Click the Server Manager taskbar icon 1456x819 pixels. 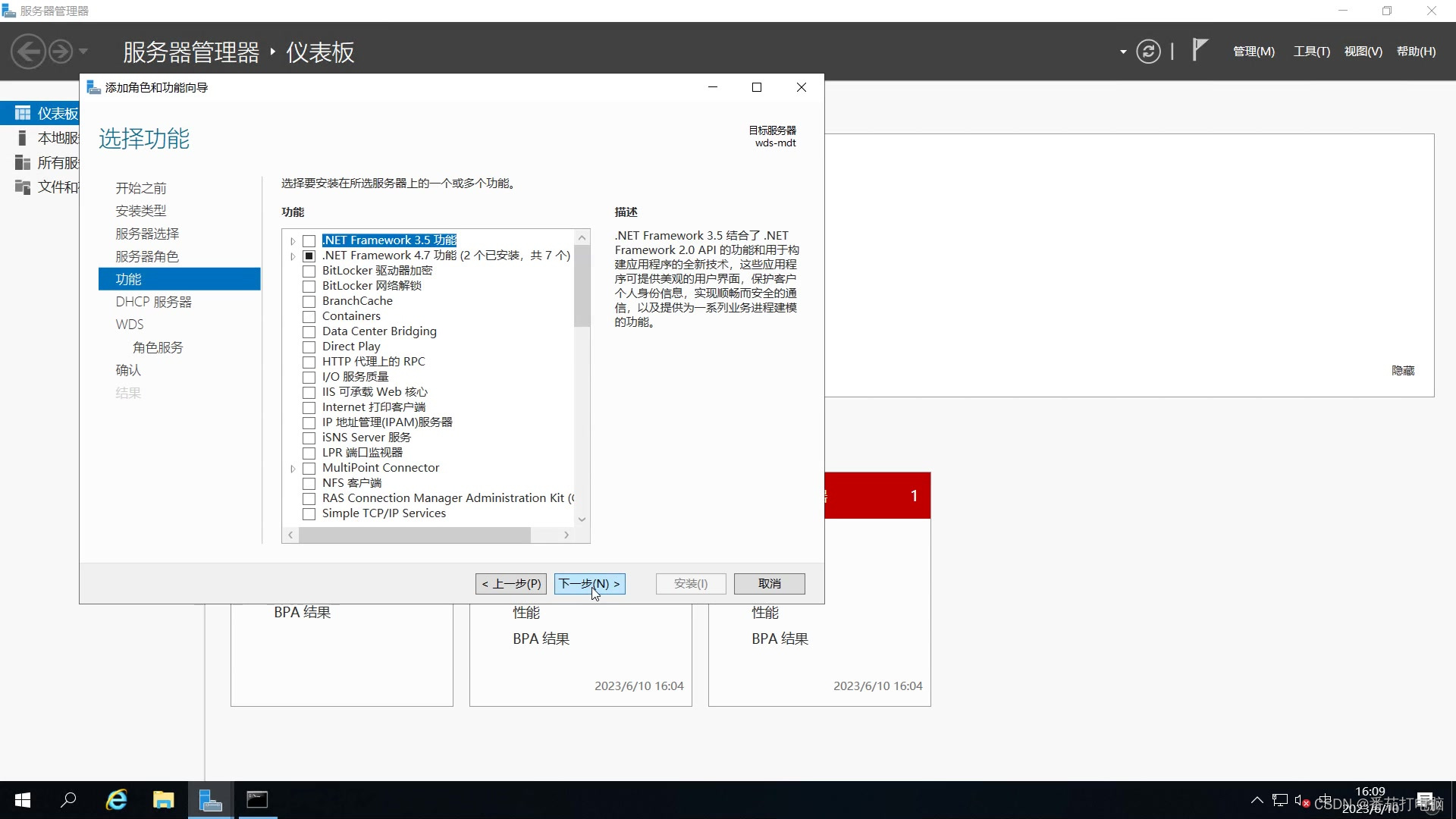(210, 800)
